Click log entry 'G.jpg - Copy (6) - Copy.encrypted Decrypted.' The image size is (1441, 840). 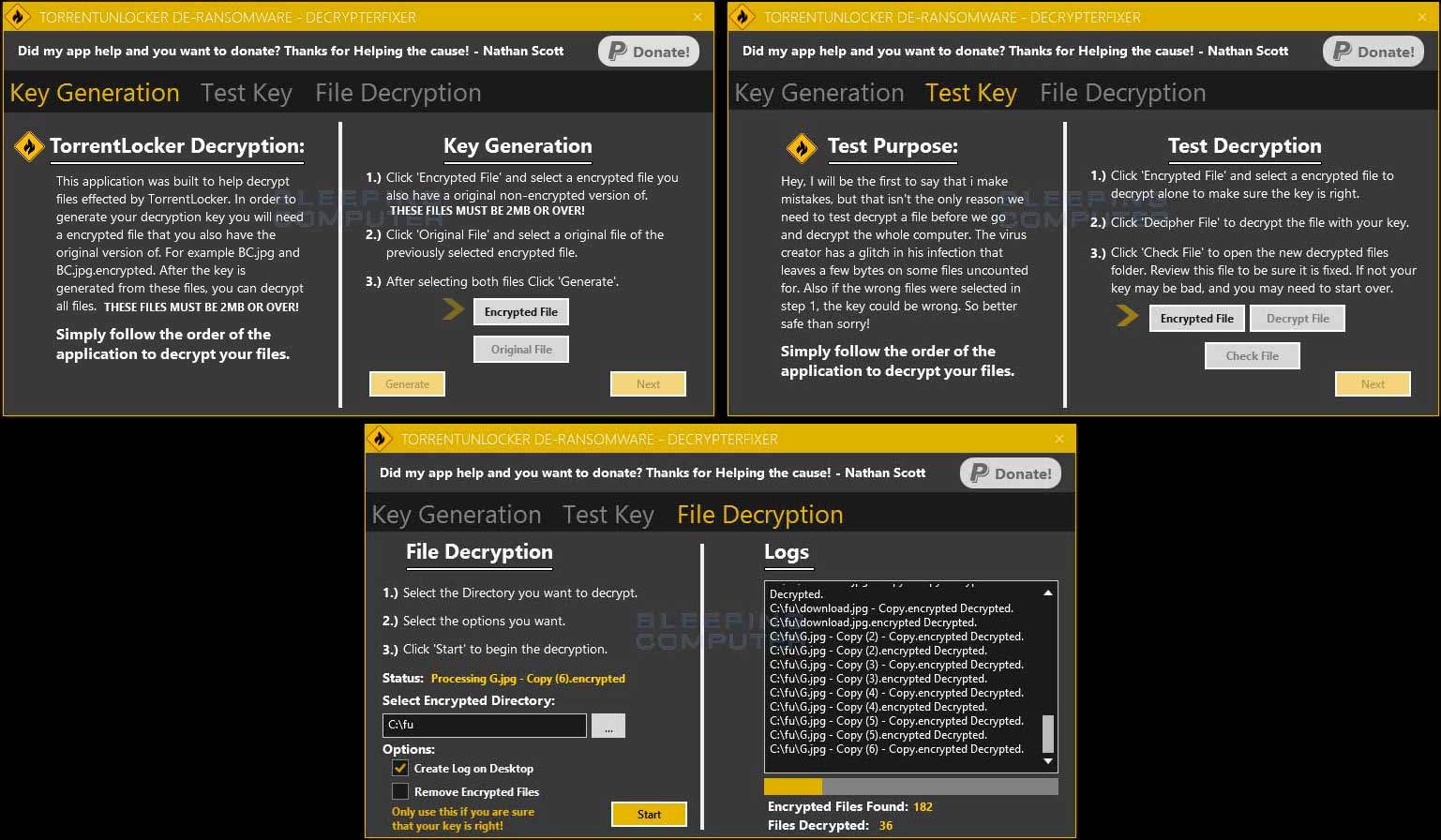[896, 749]
